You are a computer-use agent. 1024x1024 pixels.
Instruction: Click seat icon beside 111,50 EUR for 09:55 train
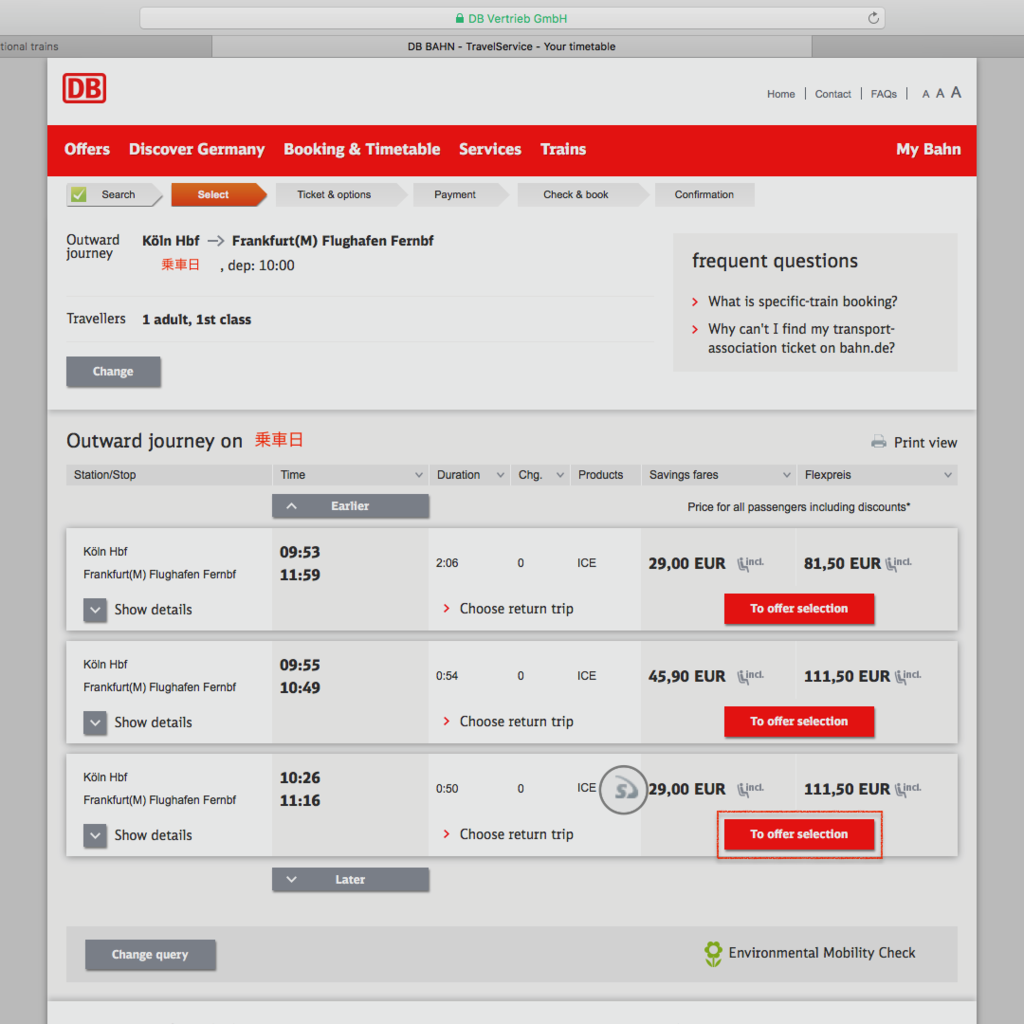click(908, 676)
